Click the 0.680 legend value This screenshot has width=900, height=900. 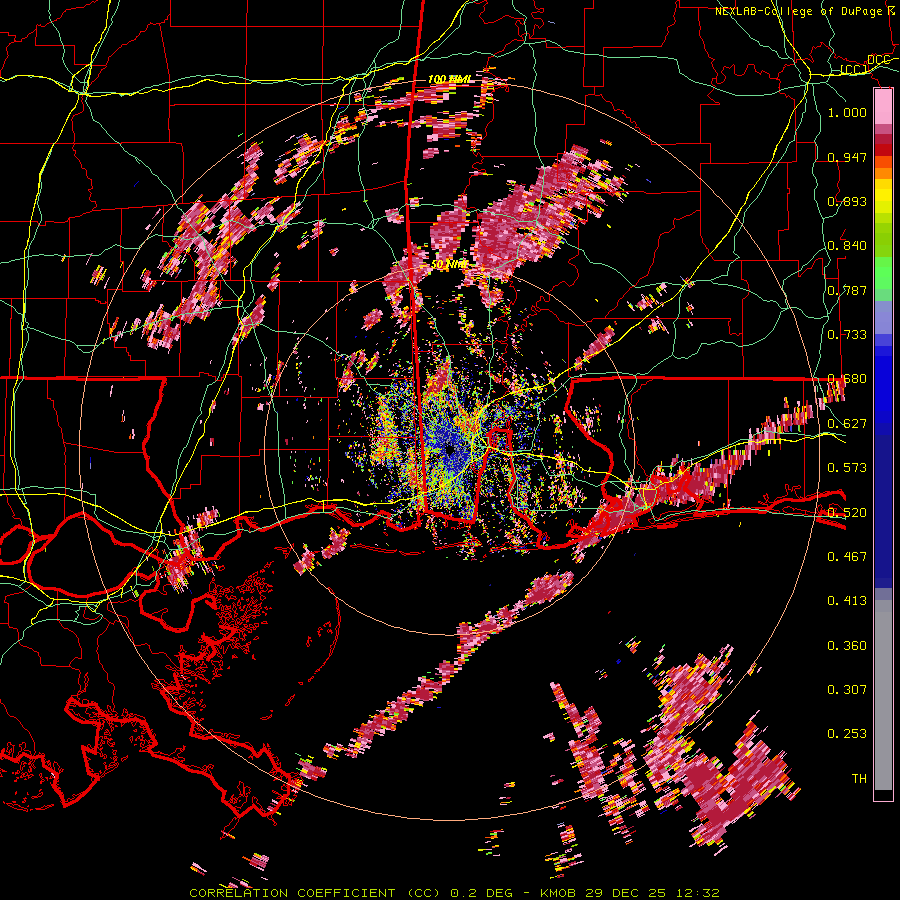point(847,379)
